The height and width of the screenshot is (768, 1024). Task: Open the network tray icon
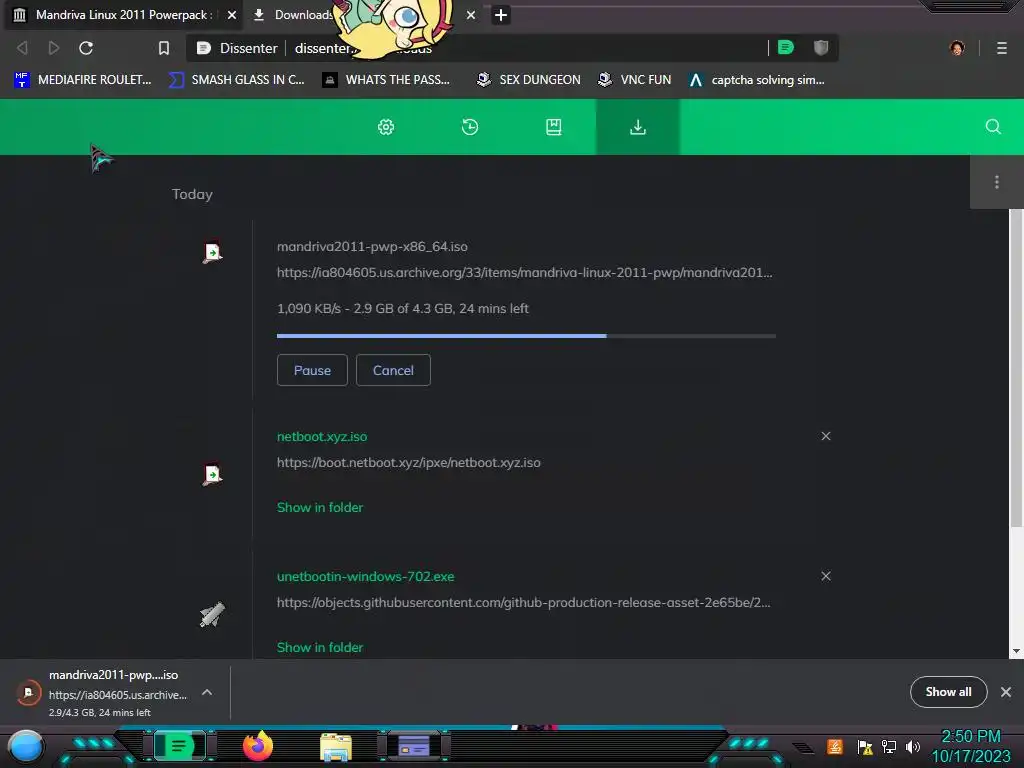point(889,746)
